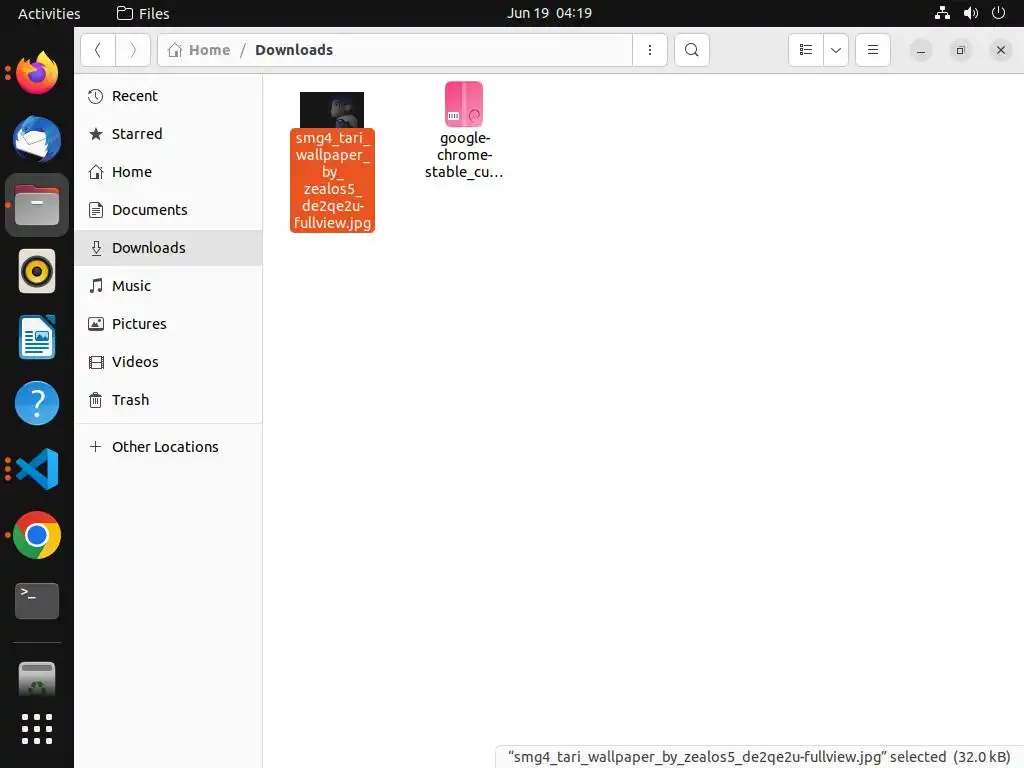
Task: Open the Files app menu in top bar
Action: 143,13
